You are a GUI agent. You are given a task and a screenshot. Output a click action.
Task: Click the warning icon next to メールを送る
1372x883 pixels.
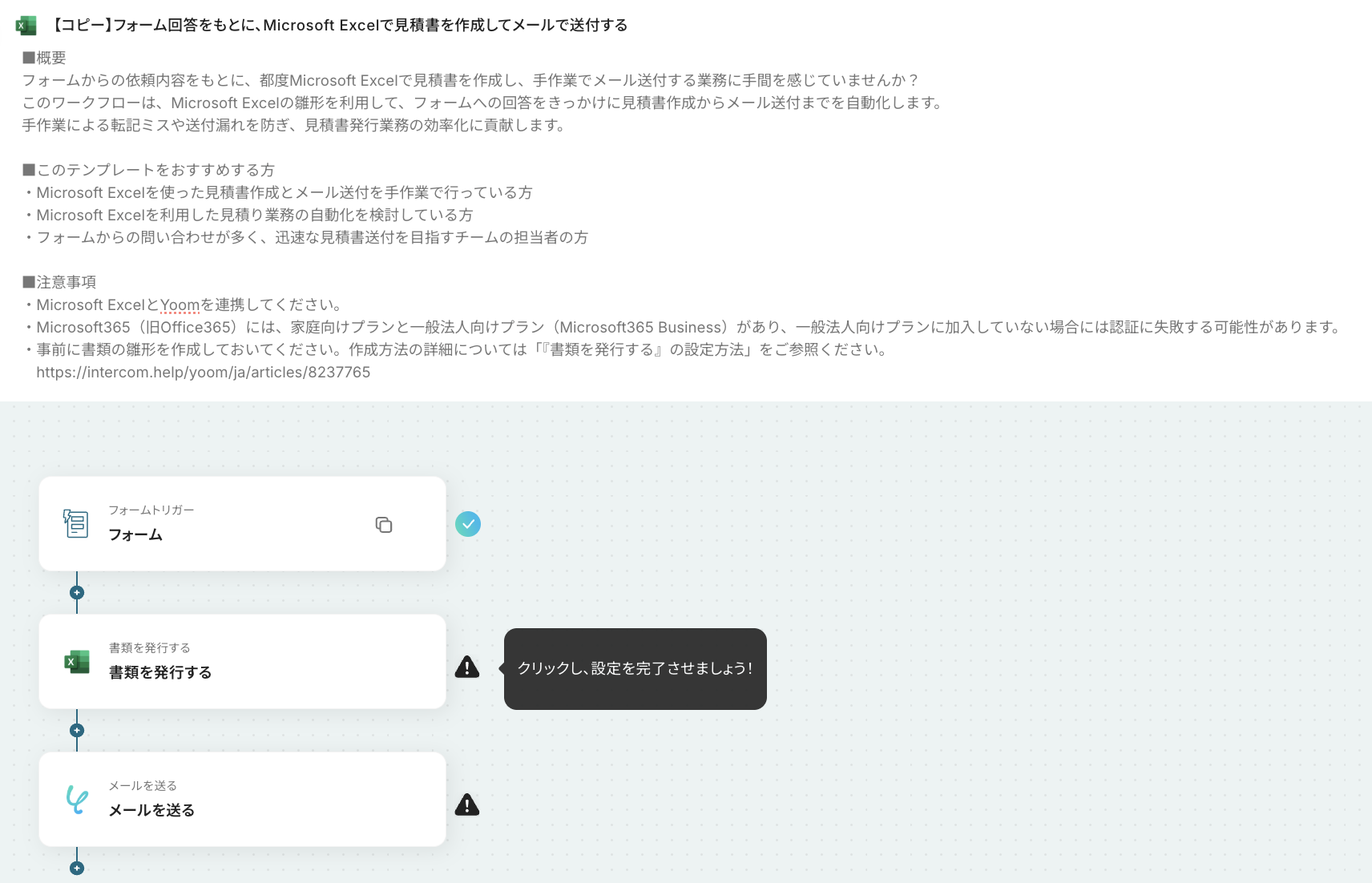[467, 804]
